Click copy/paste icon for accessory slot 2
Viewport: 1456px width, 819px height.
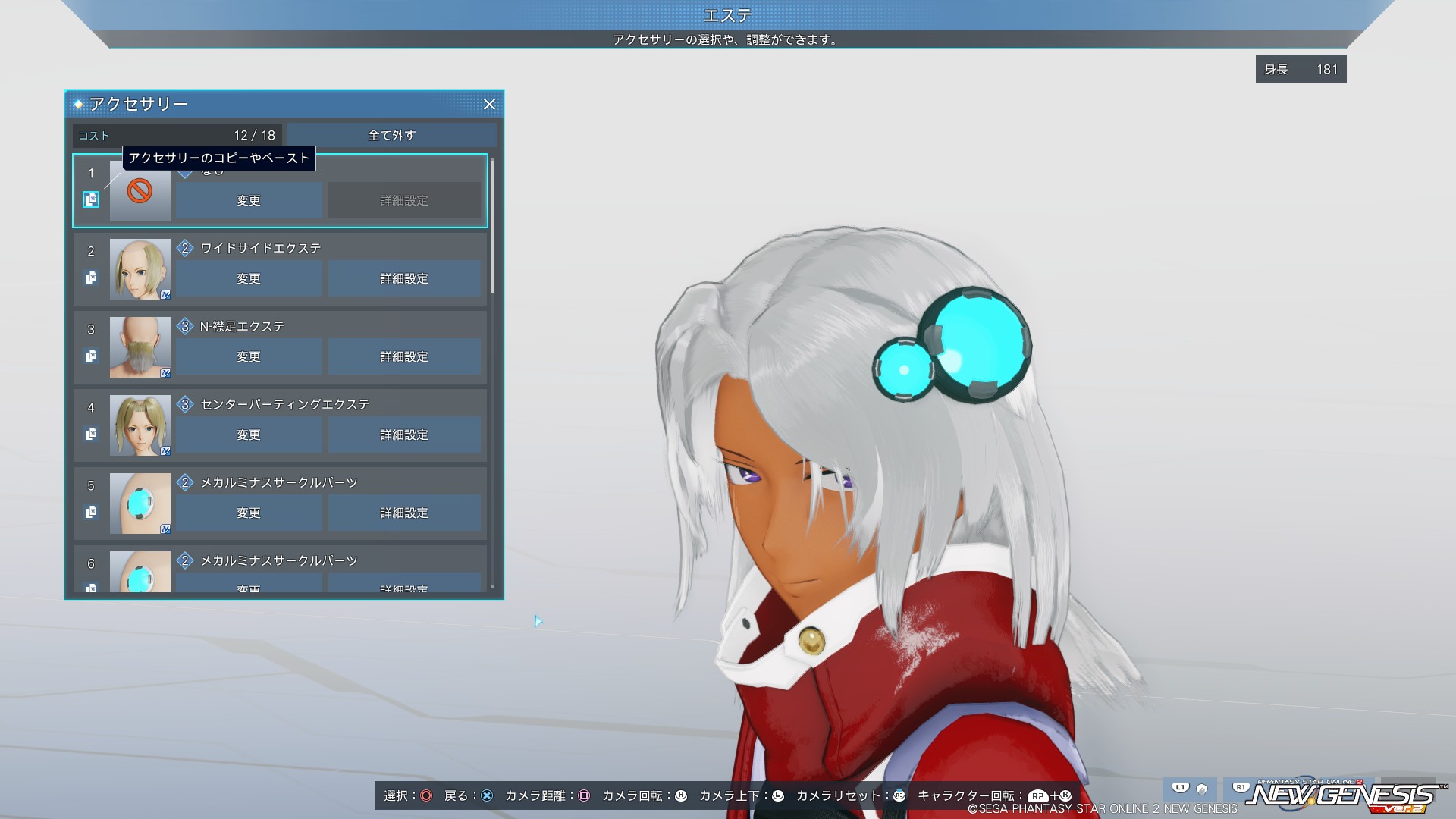(91, 278)
